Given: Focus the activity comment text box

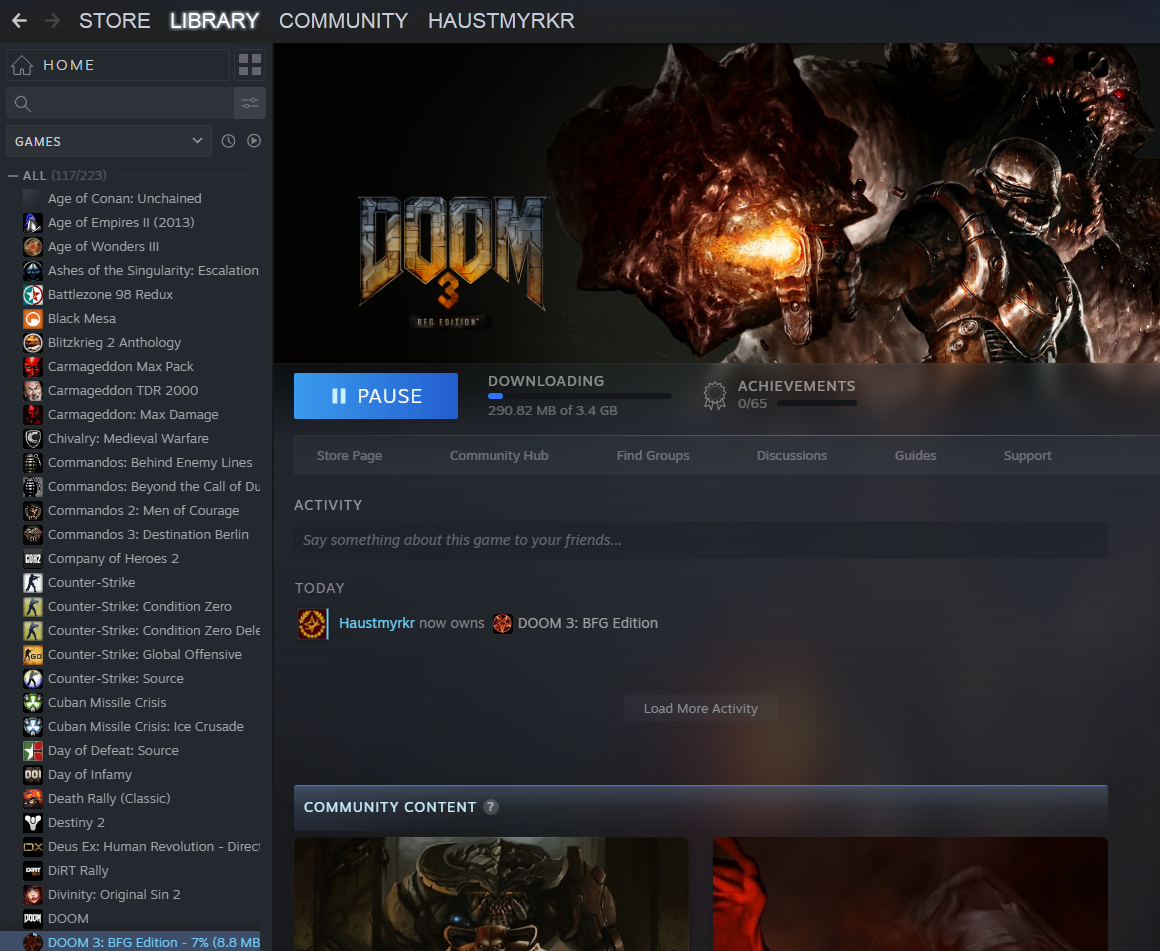Looking at the screenshot, I should [x=700, y=540].
